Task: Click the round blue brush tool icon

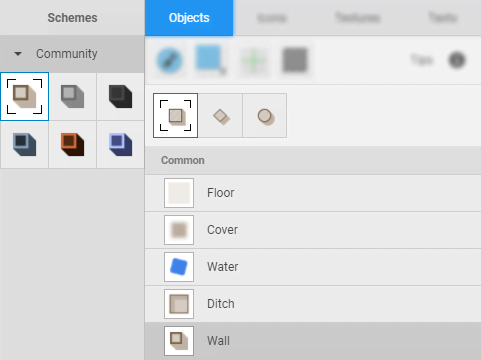Action: point(170,60)
